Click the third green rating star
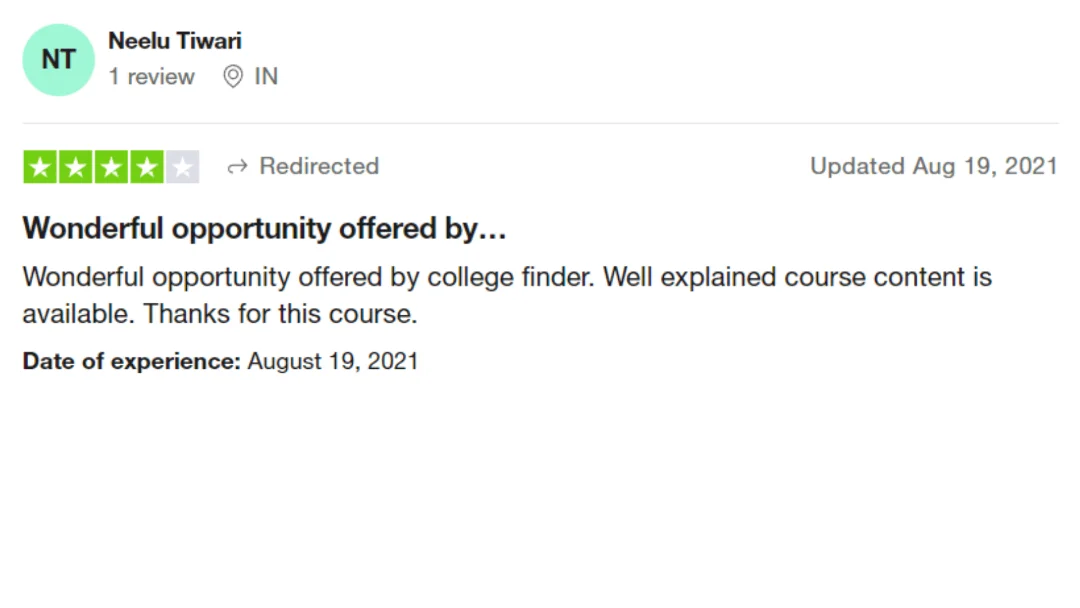1080x608 pixels. (x=111, y=167)
